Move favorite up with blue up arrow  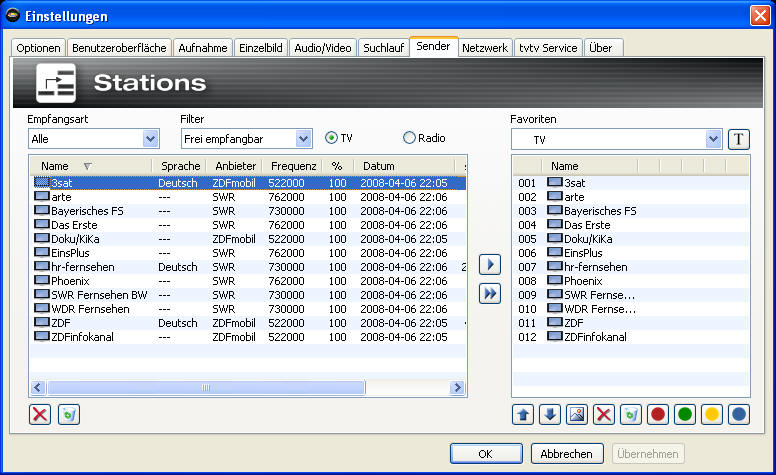point(523,415)
